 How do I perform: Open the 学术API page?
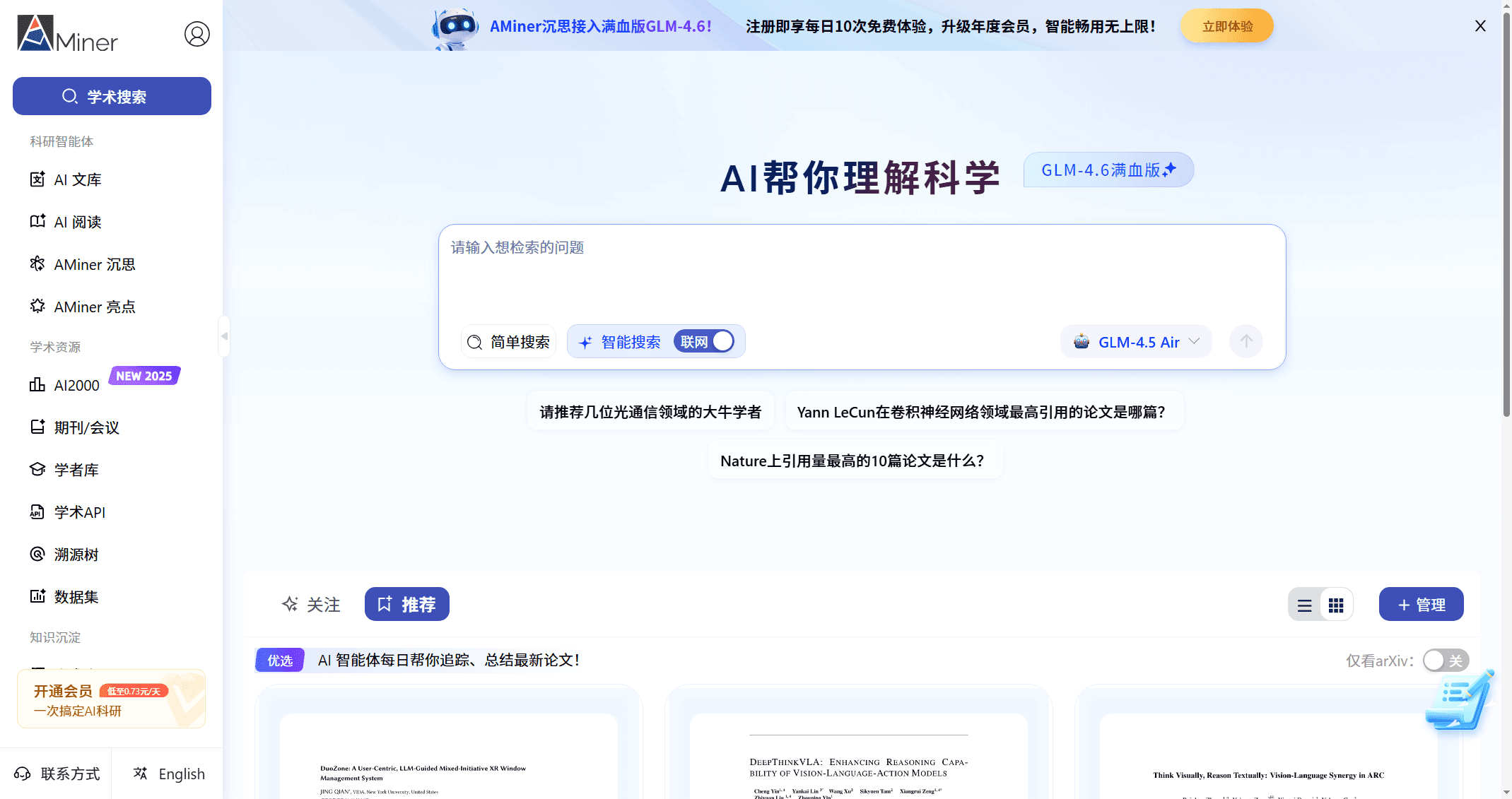coord(80,512)
